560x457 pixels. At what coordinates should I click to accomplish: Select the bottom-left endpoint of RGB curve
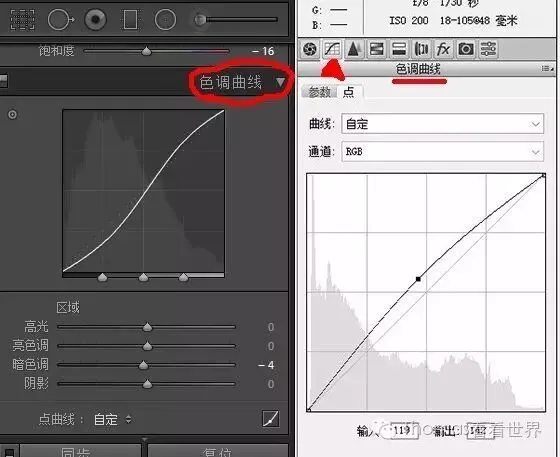[x=309, y=410]
